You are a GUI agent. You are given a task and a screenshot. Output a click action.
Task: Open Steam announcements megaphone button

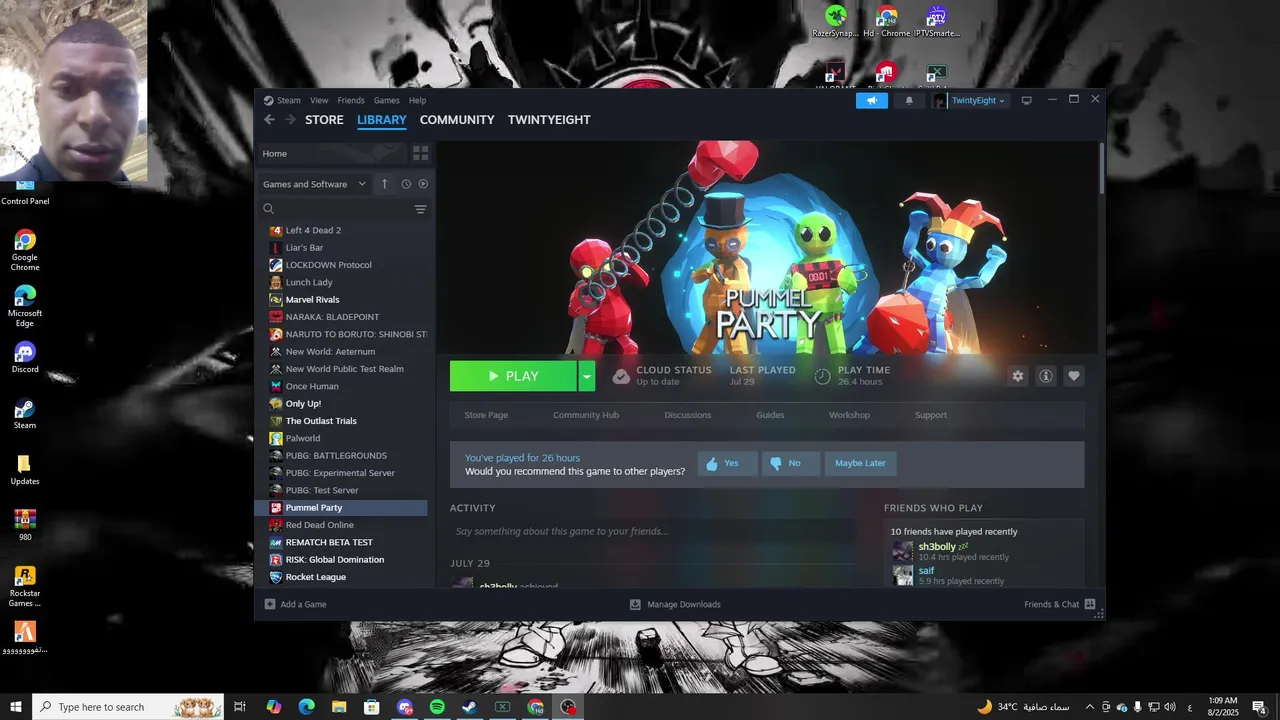[872, 100]
